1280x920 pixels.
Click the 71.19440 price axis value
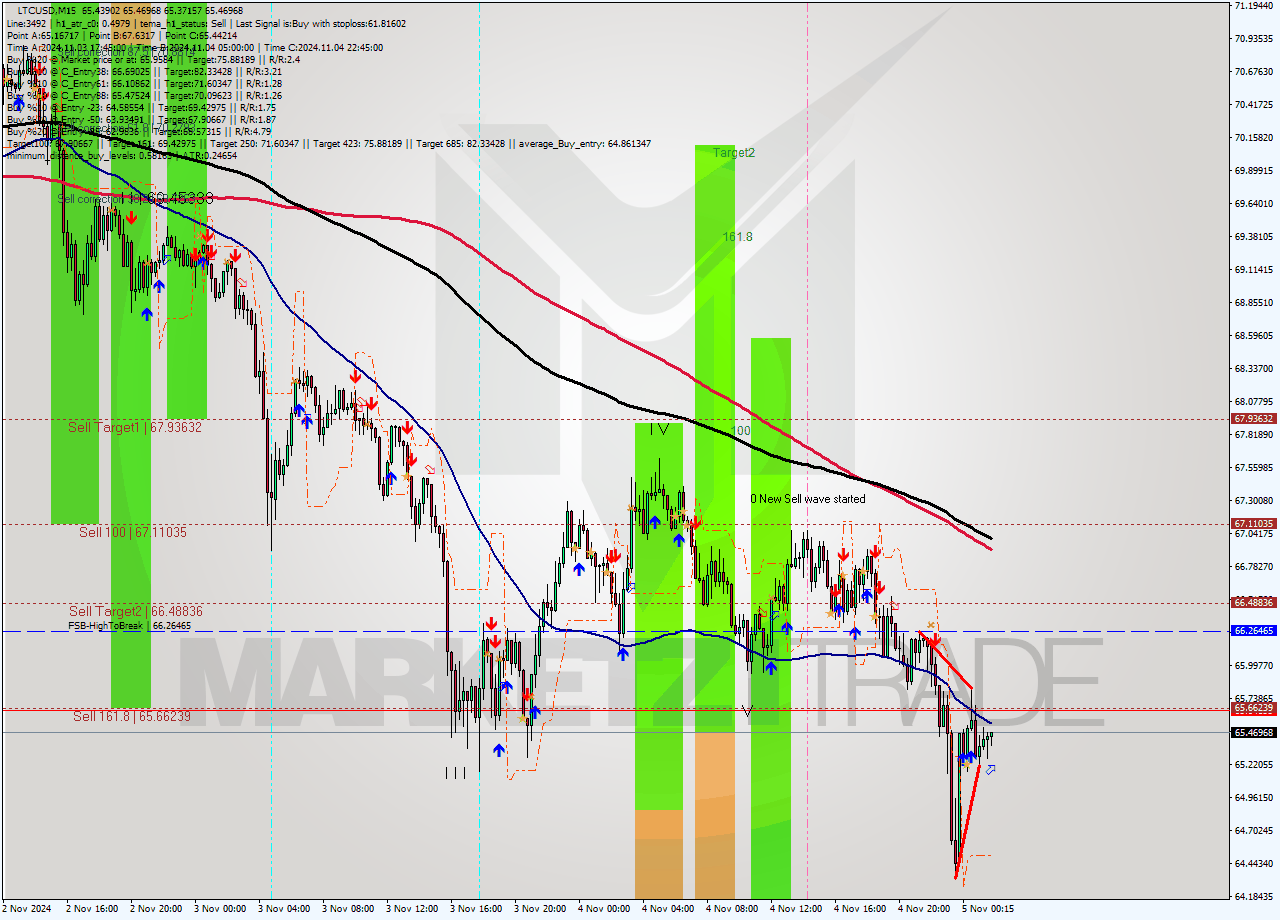[1253, 5]
